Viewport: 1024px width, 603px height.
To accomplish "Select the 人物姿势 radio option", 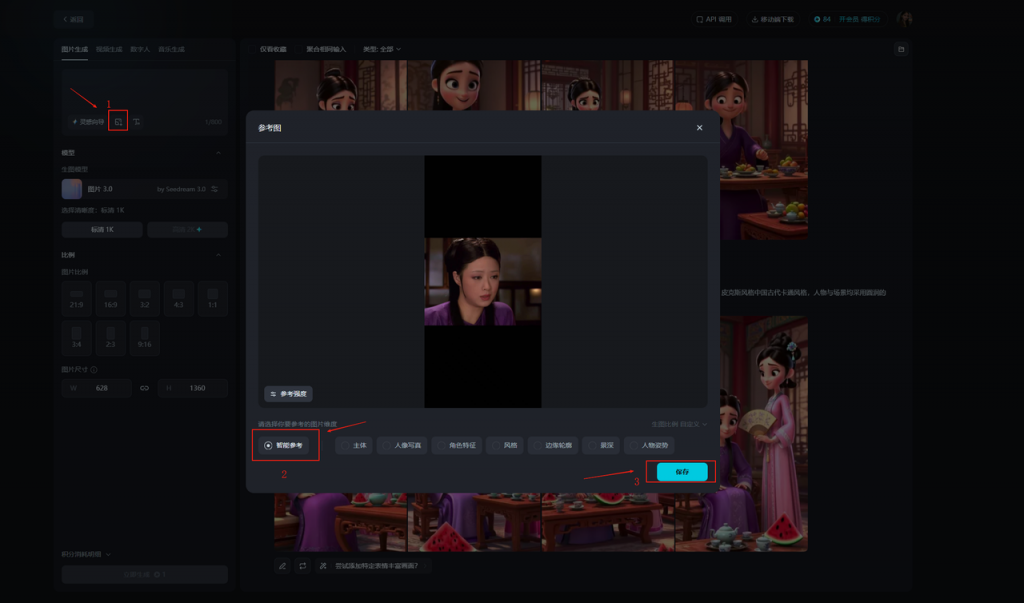I will pos(649,446).
